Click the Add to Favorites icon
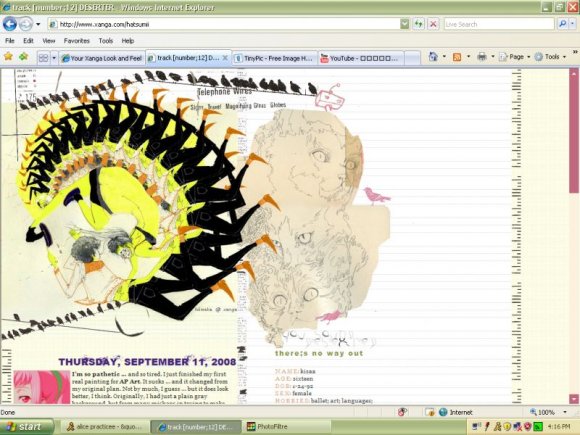This screenshot has height=435, width=580. tap(24, 57)
